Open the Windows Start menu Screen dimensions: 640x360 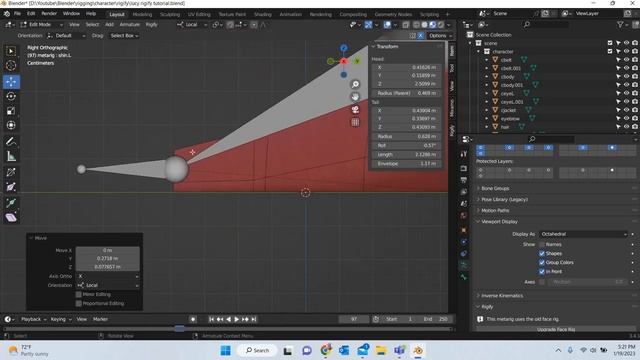pyautogui.click(x=225, y=350)
